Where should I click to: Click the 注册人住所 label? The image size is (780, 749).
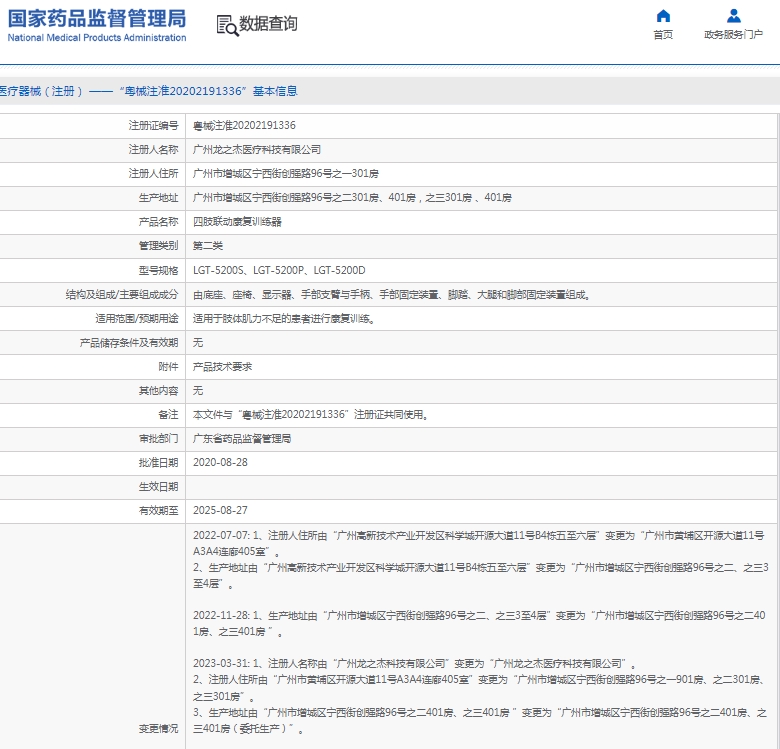(153, 174)
